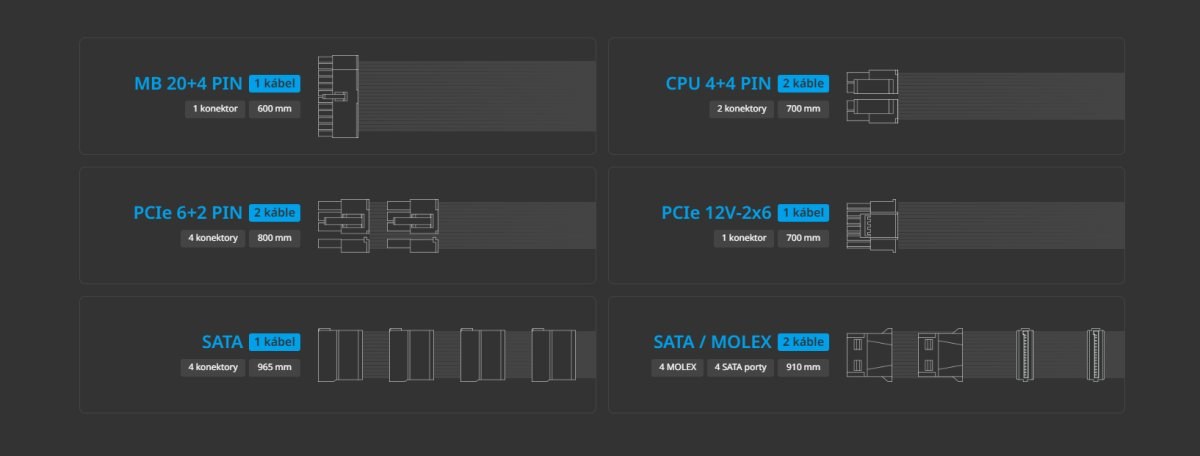Click the MB 20+4 PIN connector illustration
The height and width of the screenshot is (456, 1200).
(x=337, y=97)
